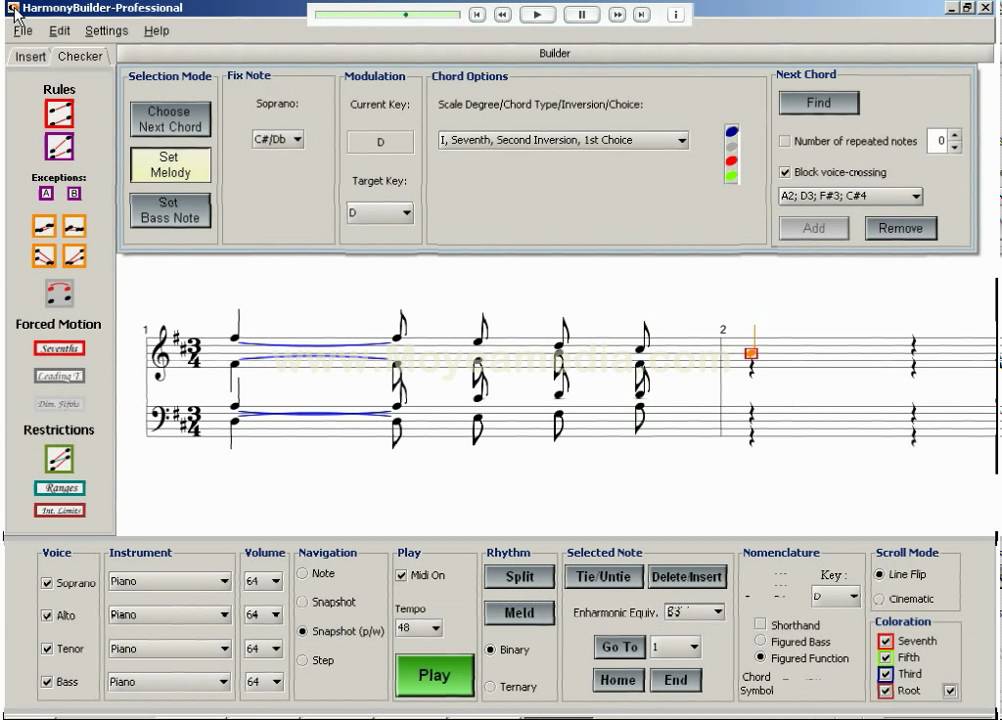1002x720 pixels.
Task: Click the green Play button
Action: pos(434,675)
